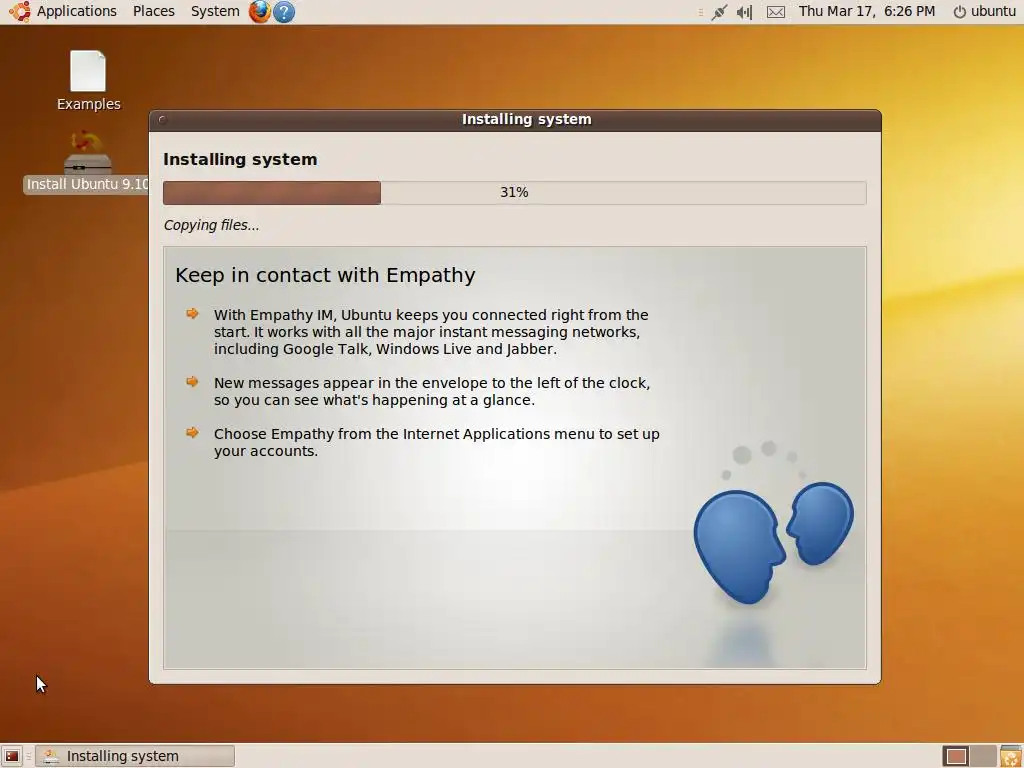Click the first orange arrow bullet
This screenshot has height=768, width=1024.
click(192, 313)
